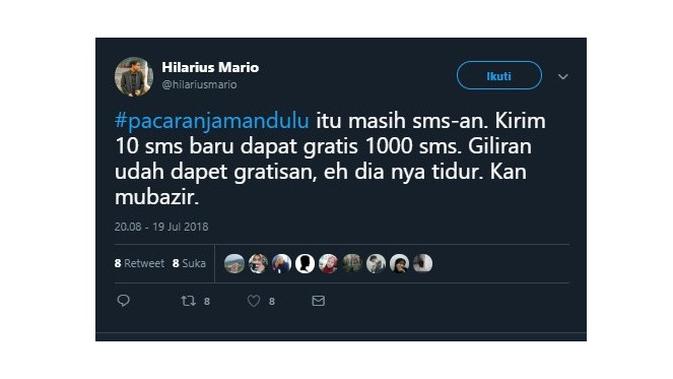Click the reply speech bubble icon

click(123, 301)
